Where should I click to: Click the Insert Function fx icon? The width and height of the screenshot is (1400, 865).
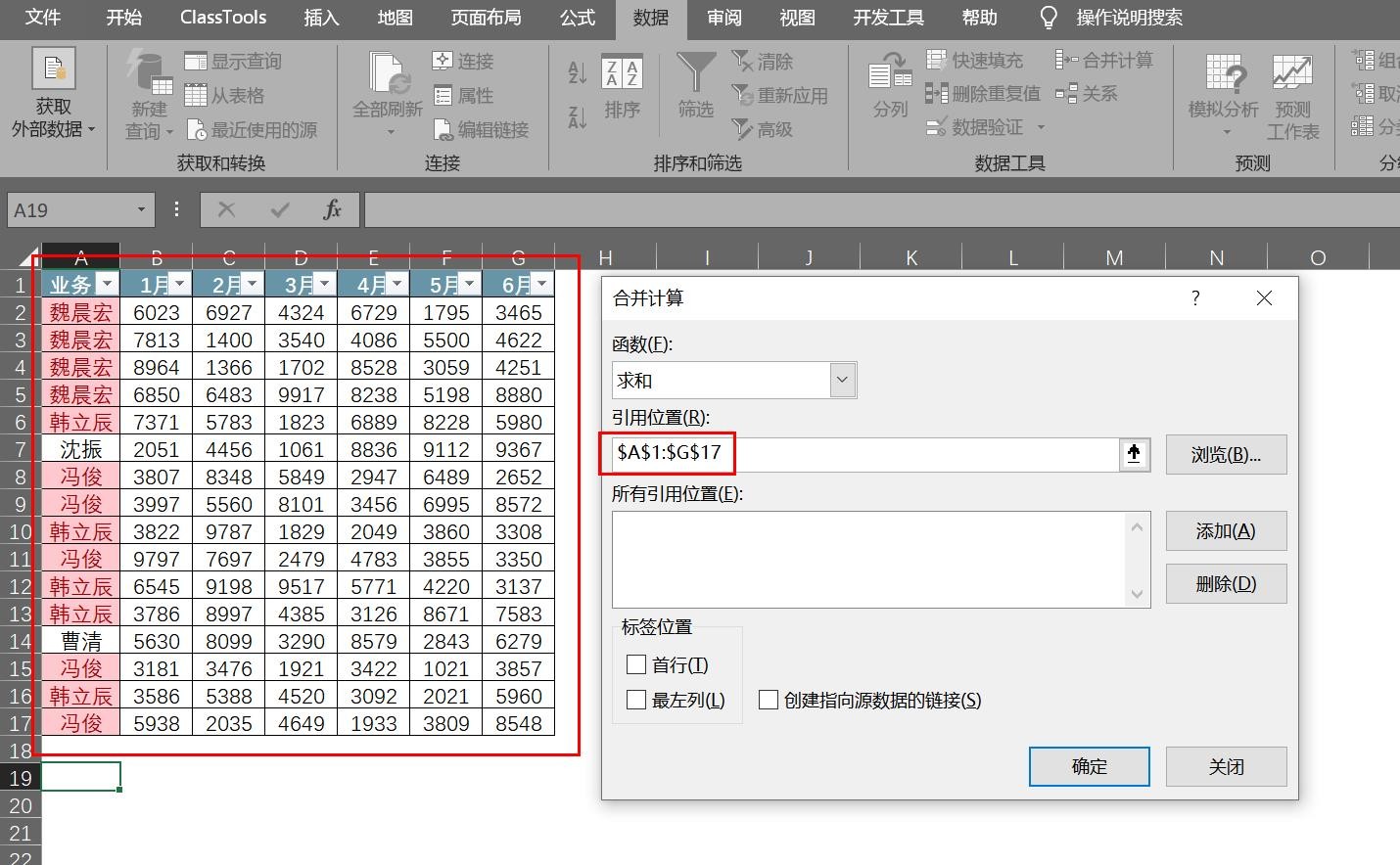(x=332, y=209)
